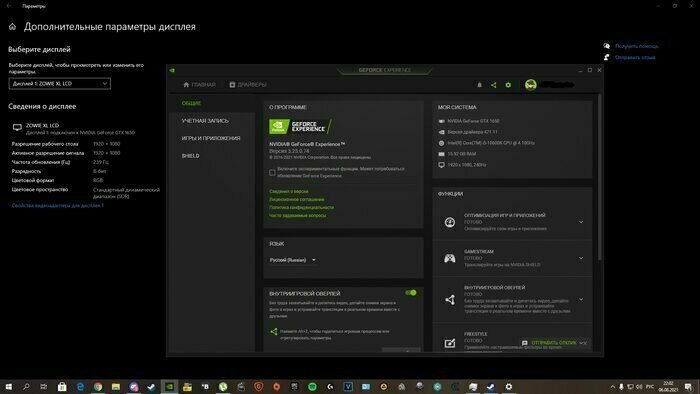Select SHIELD in sidebar
This screenshot has width=700, height=394.
click(x=191, y=156)
